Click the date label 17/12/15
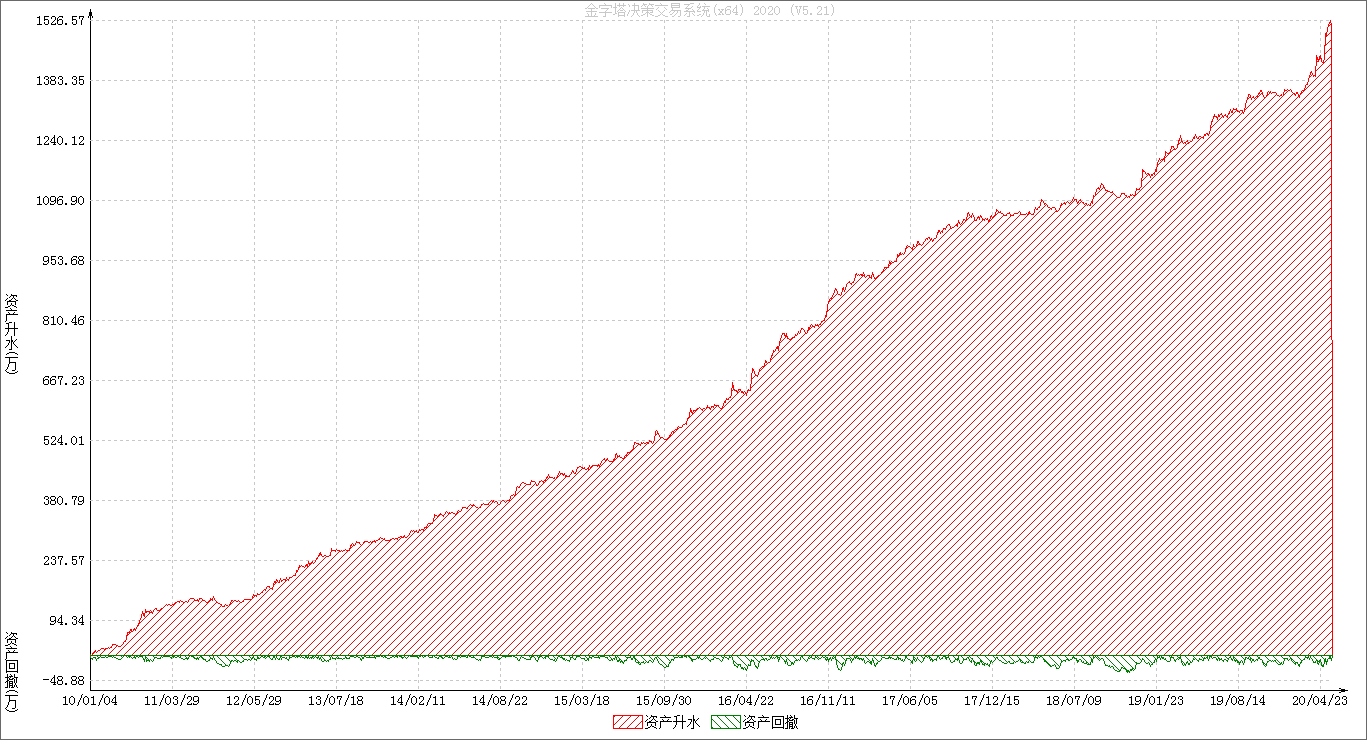 [x=992, y=700]
